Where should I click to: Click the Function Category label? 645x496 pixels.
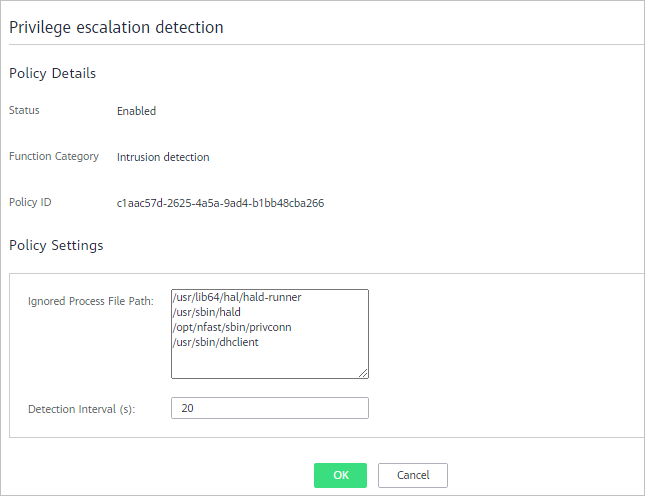pyautogui.click(x=54, y=156)
